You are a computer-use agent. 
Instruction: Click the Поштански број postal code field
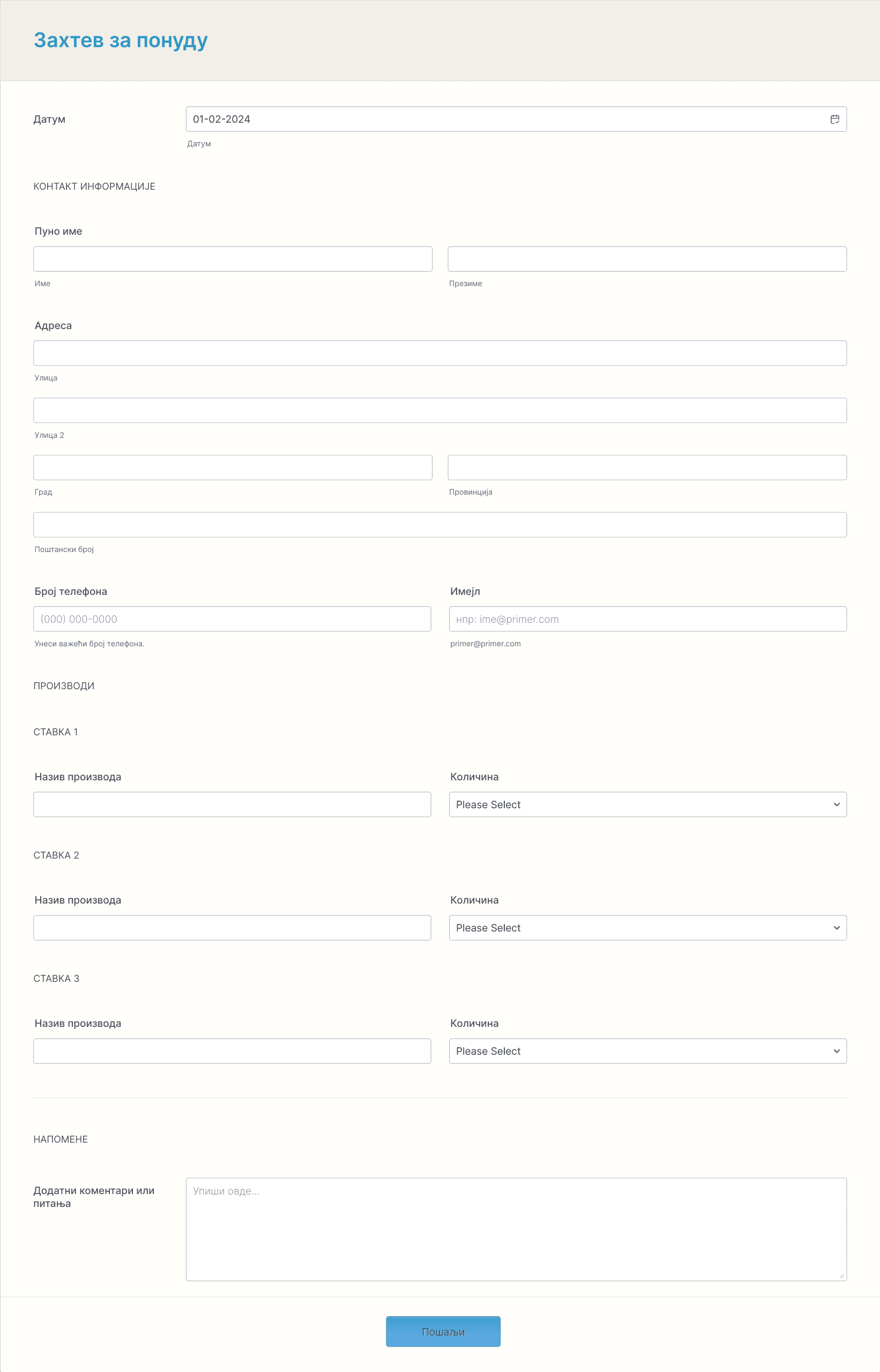[440, 525]
